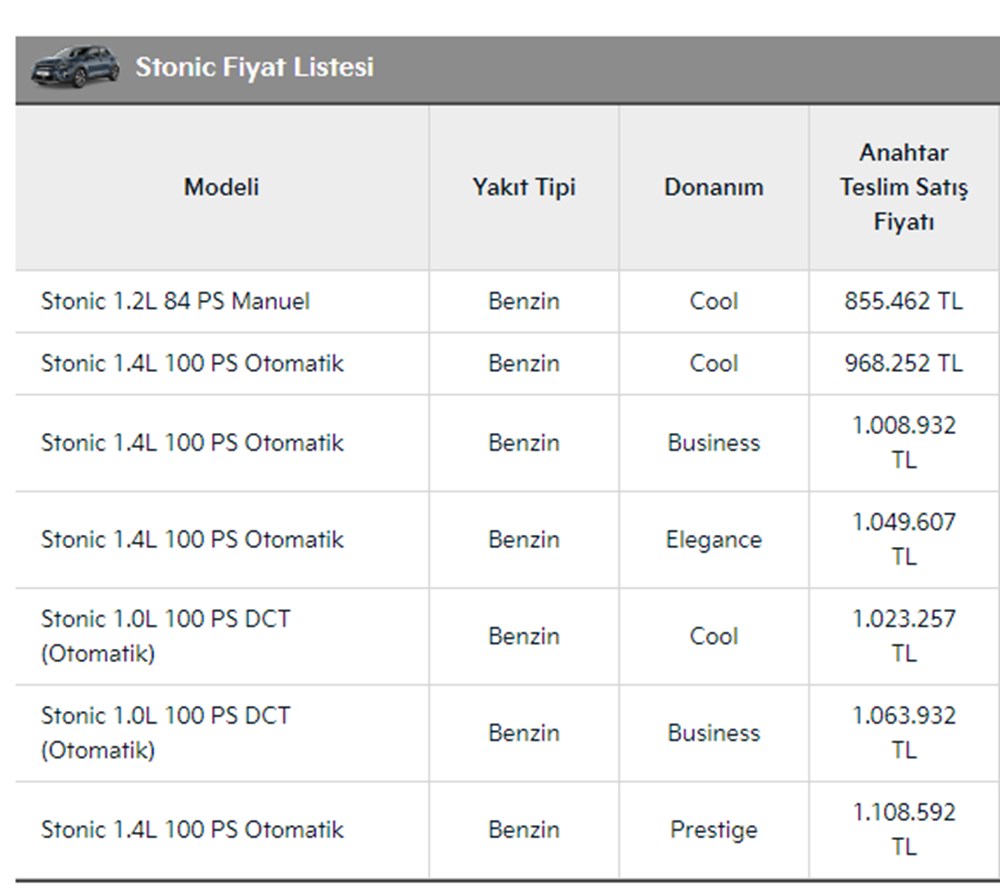
Task: Click the Benzin cell in the Prestige row
Action: point(524,830)
